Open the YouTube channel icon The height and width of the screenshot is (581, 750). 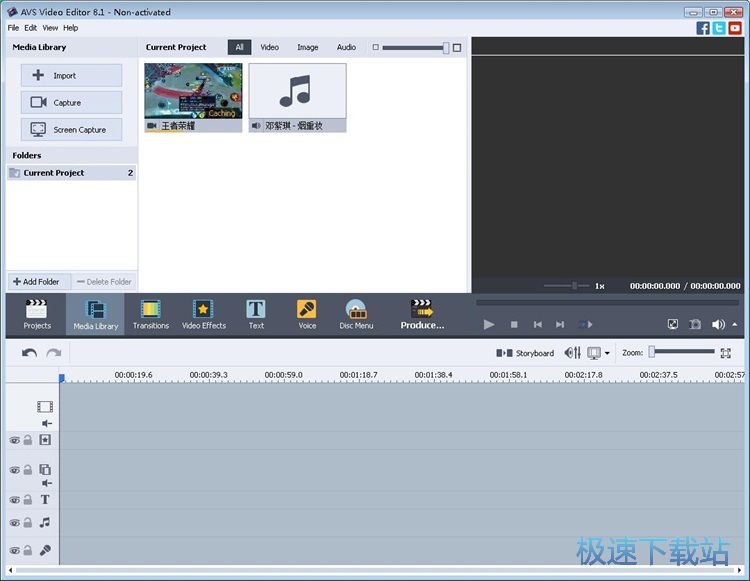(735, 28)
